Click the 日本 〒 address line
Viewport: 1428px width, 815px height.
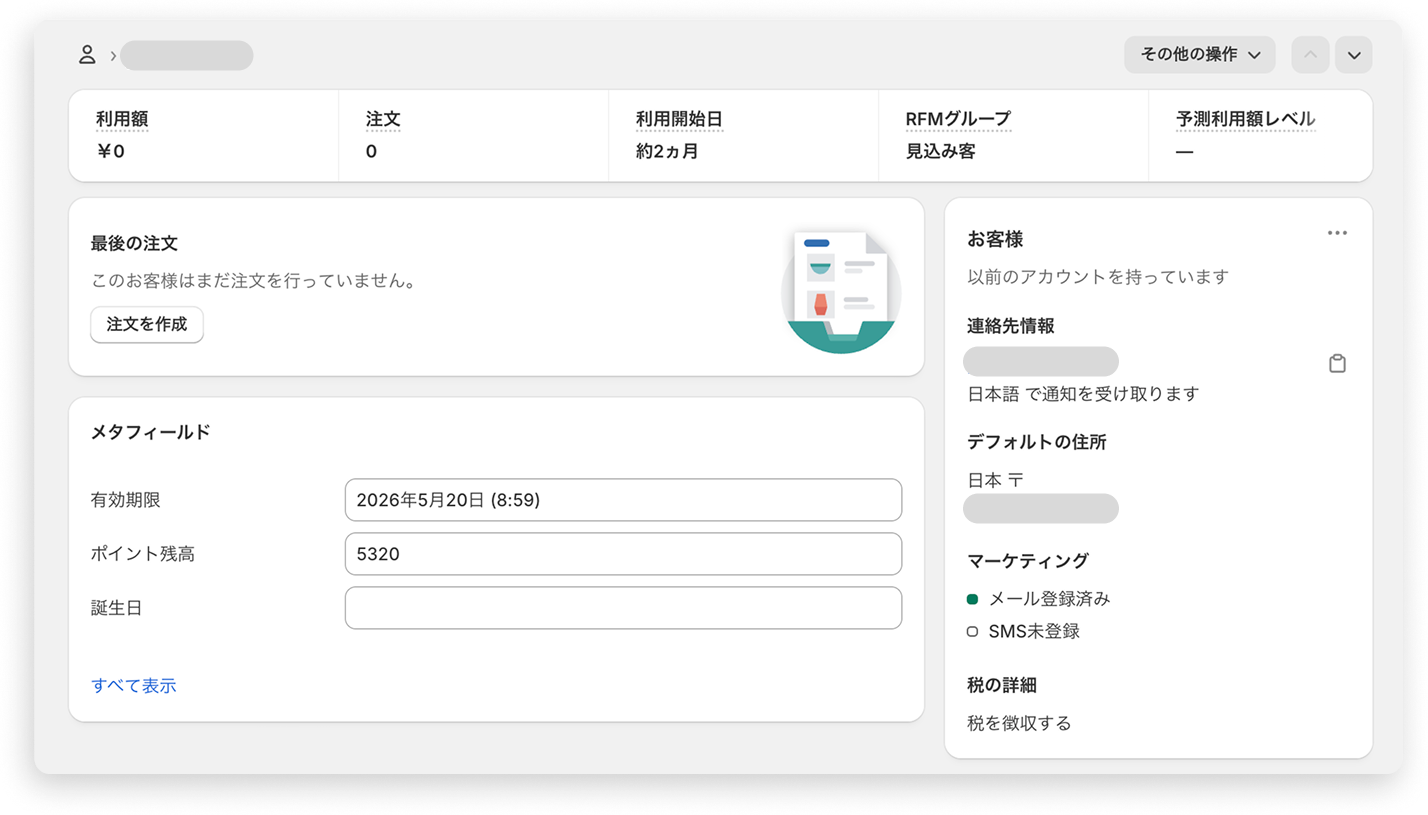coord(995,480)
